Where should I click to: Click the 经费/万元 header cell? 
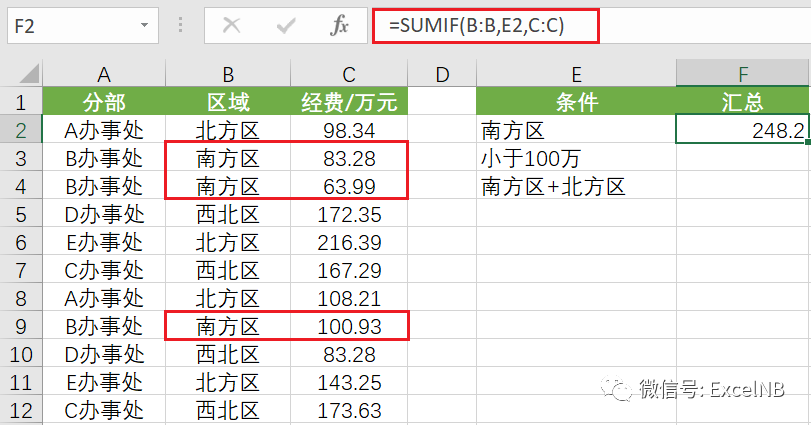349,101
